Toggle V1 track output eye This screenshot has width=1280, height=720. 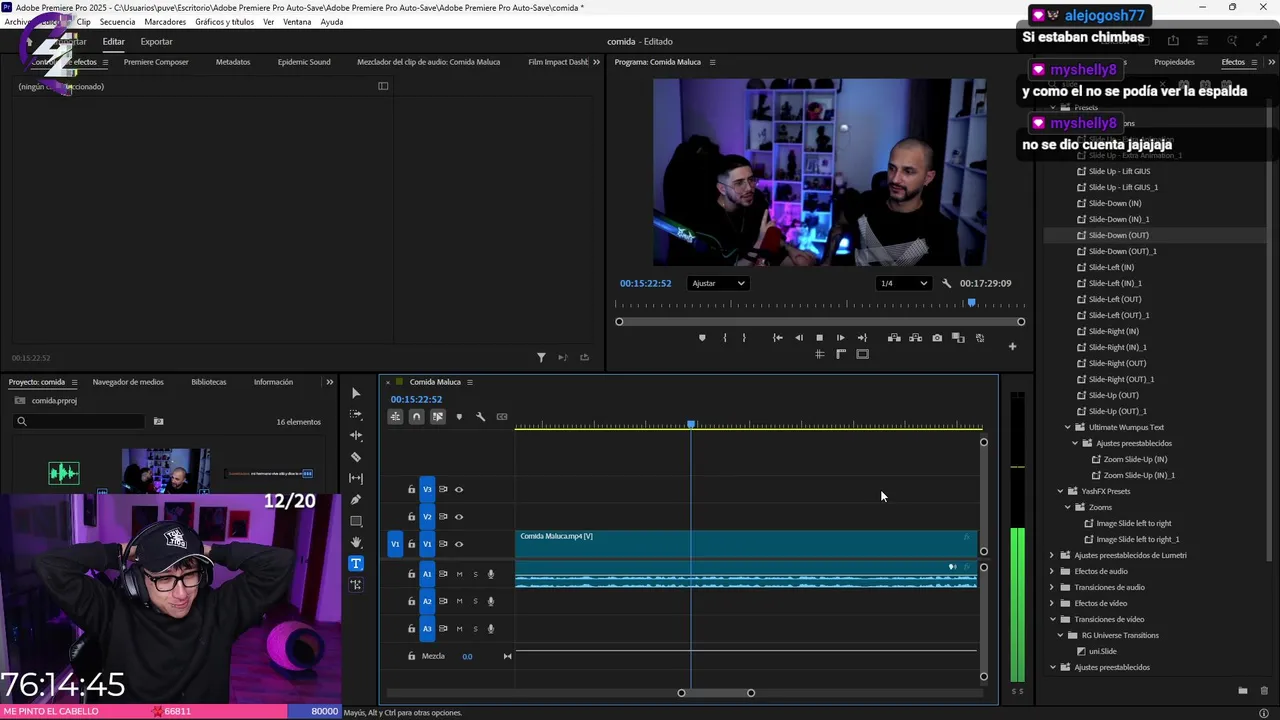click(459, 544)
